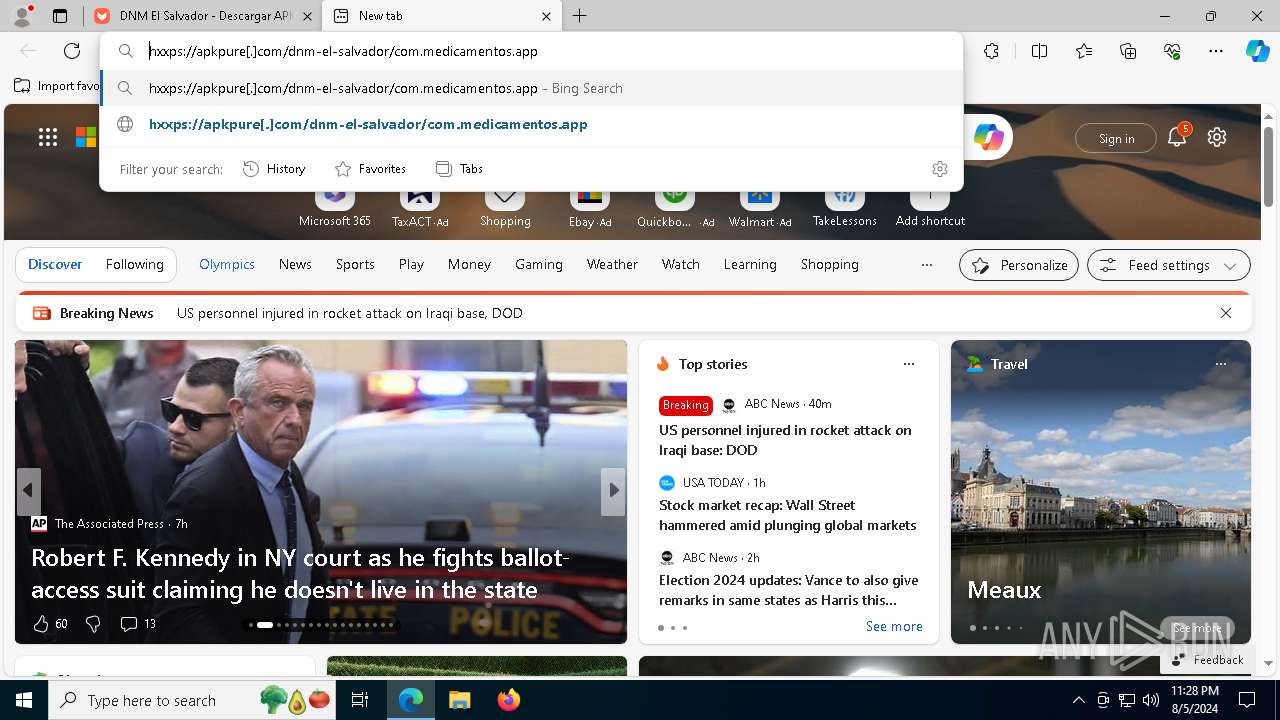Go to previous carousel slide arrow
The image size is (1280, 720).
[28, 490]
